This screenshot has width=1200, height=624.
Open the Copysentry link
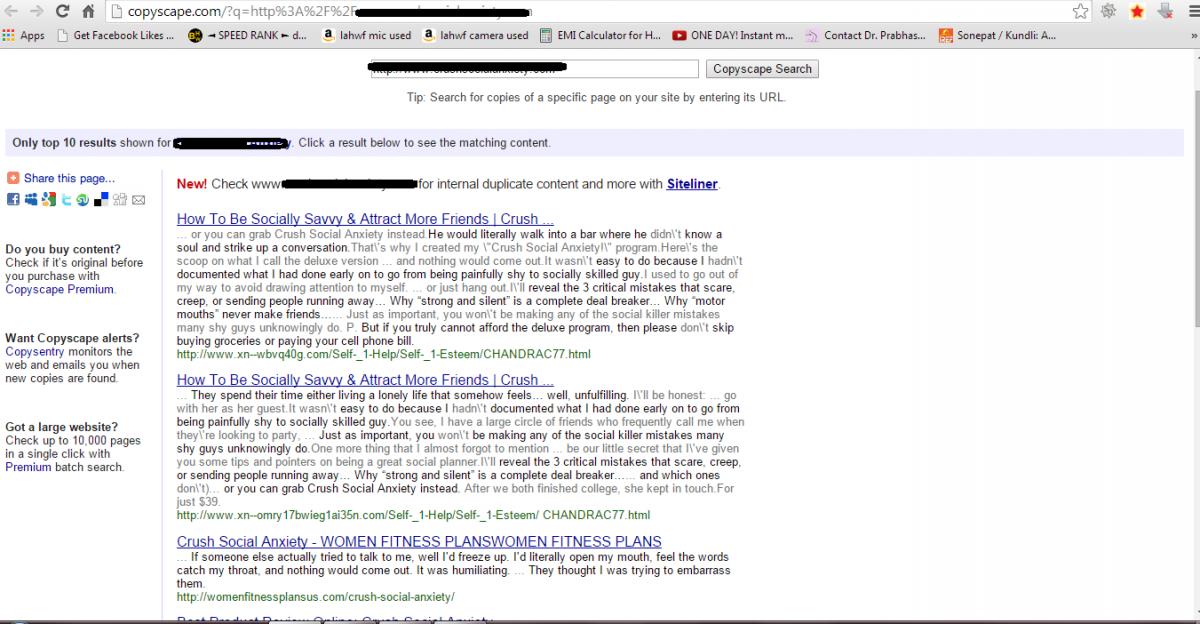pyautogui.click(x=33, y=352)
